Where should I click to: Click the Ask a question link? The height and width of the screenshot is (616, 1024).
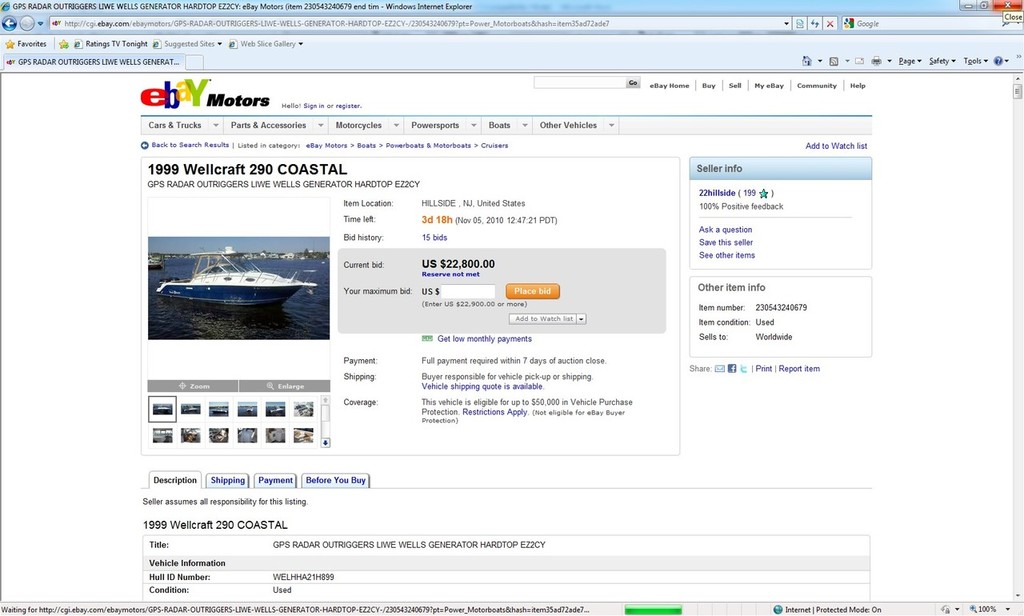click(x=725, y=229)
